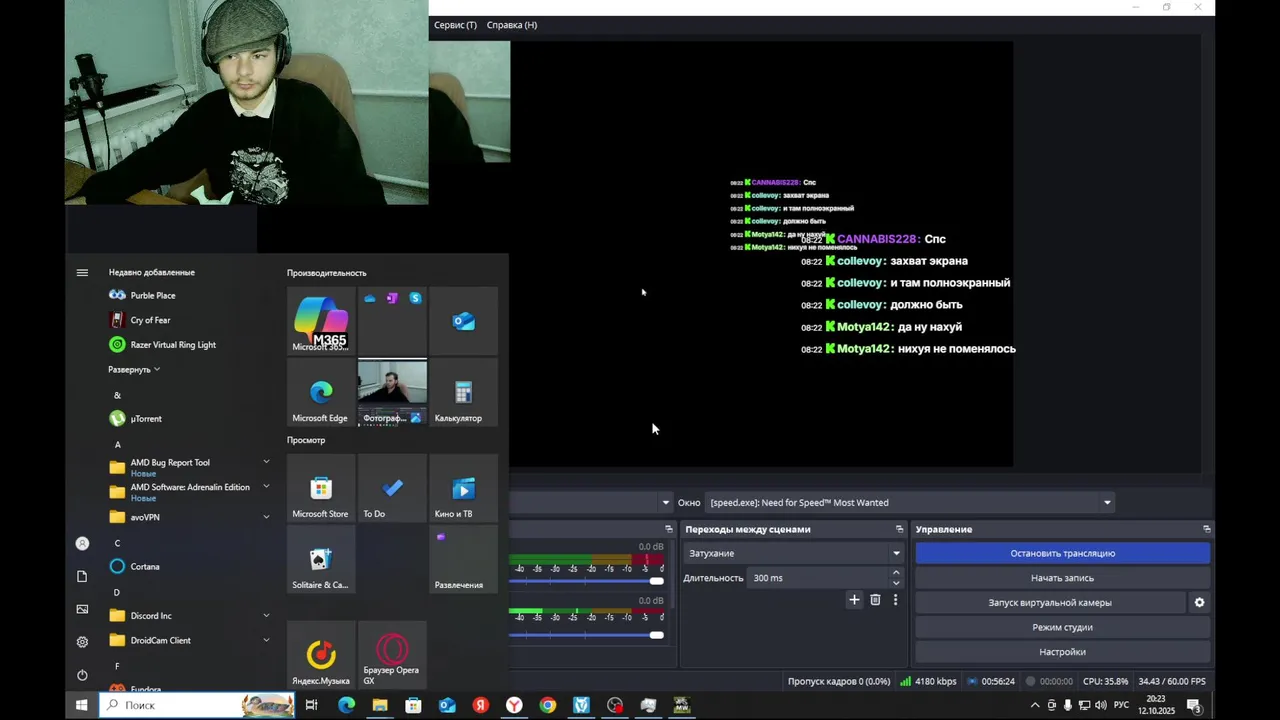Undock the Управление panel
This screenshot has width=1280, height=720.
[x=1206, y=529]
